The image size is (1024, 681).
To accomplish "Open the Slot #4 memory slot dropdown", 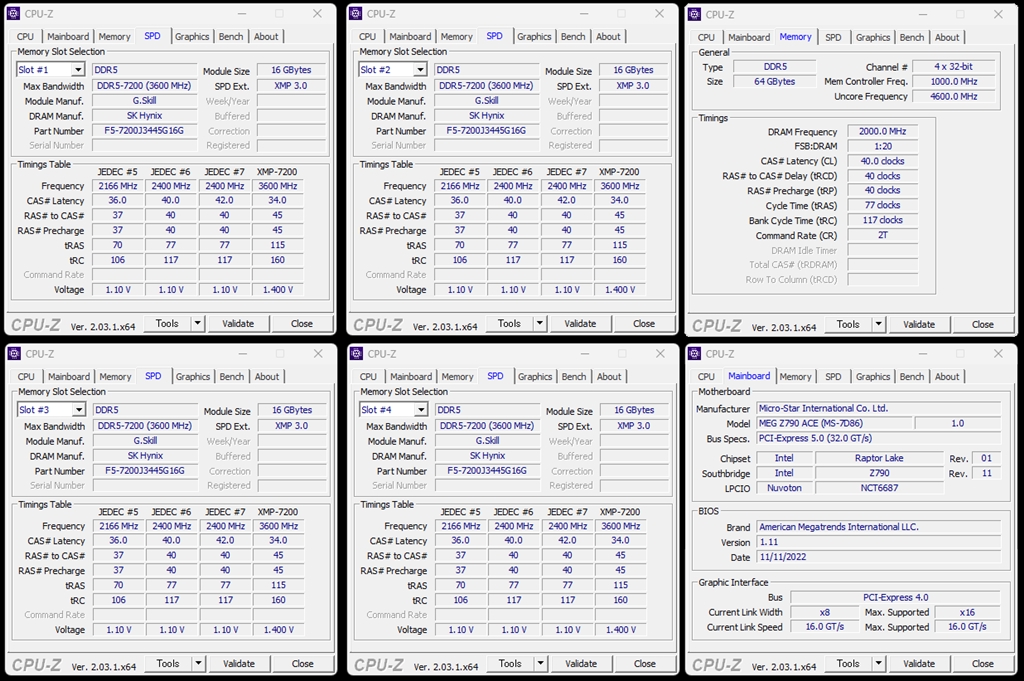I will coord(421,410).
